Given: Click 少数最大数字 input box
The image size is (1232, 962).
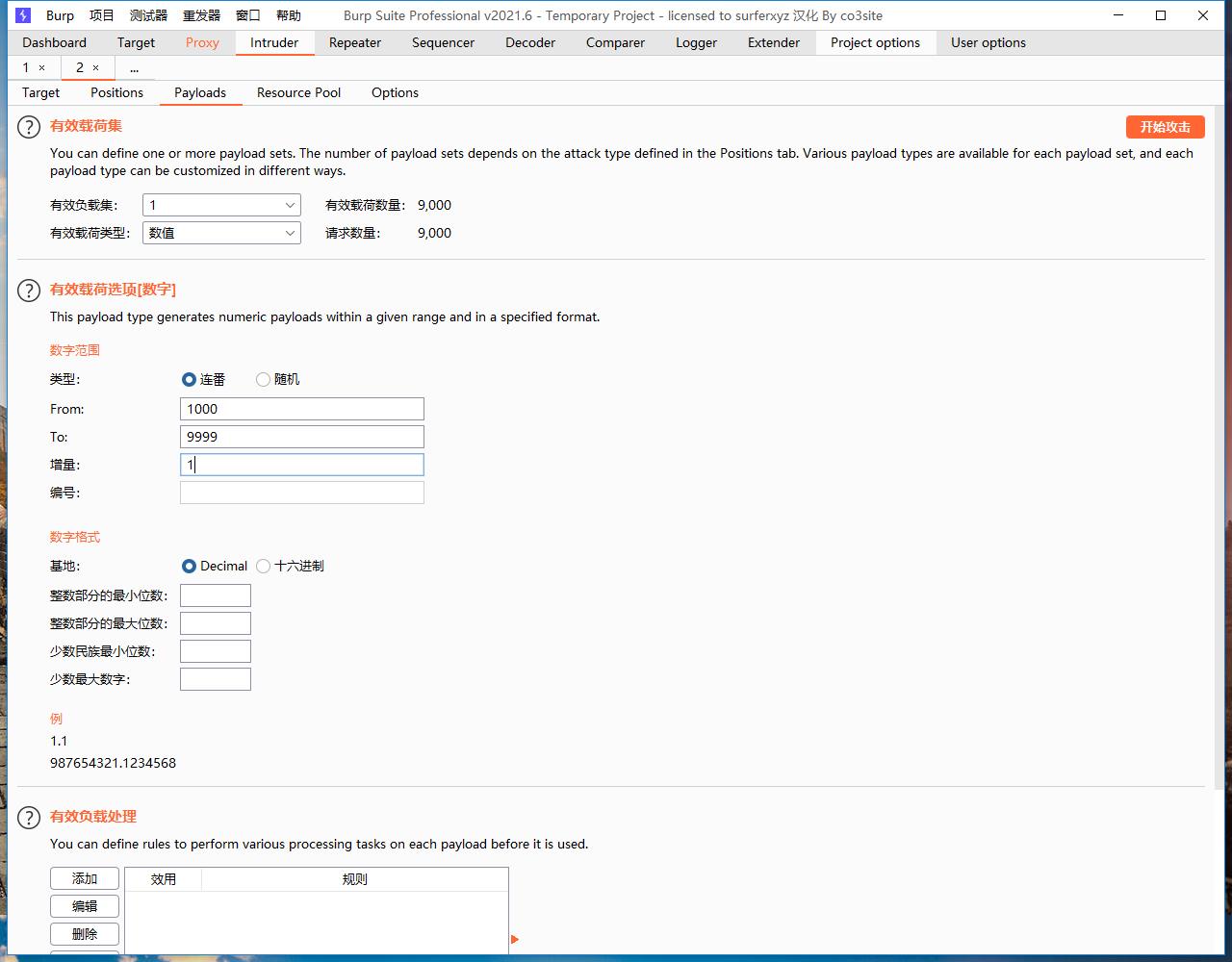Looking at the screenshot, I should pos(216,679).
